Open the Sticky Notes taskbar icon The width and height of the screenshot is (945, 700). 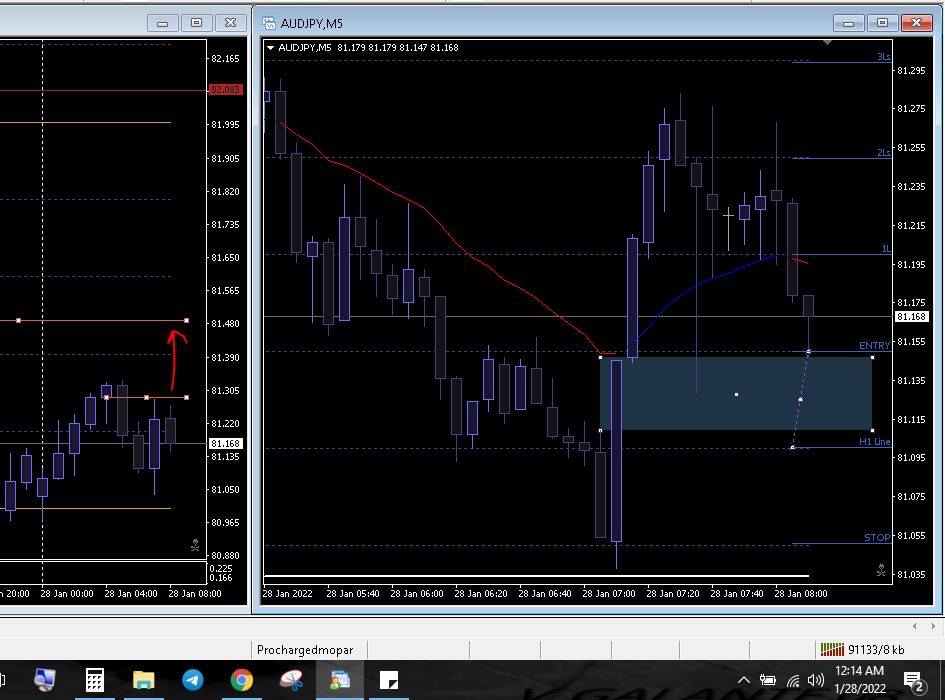[x=389, y=681]
